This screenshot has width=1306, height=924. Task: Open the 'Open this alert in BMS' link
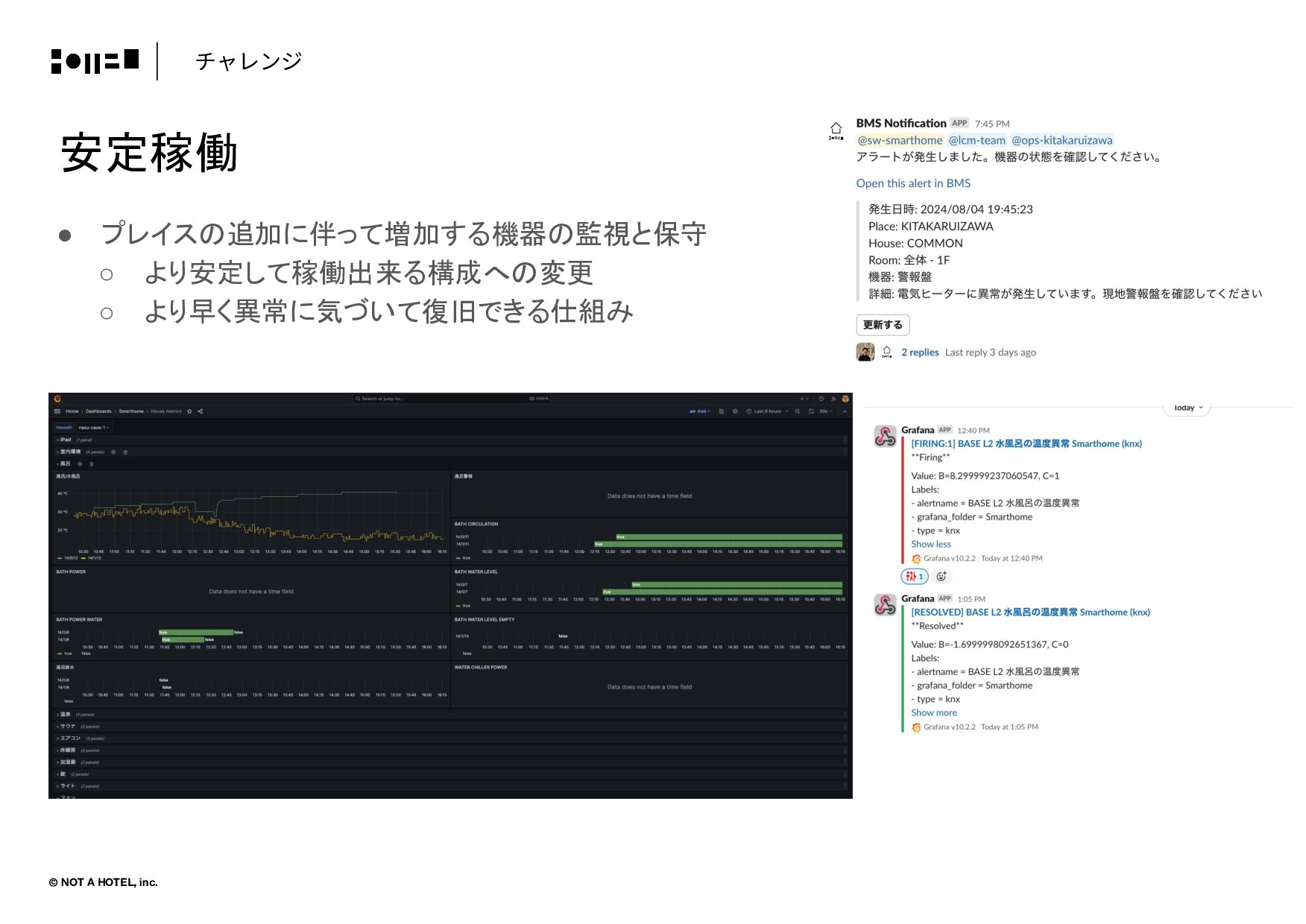[x=913, y=183]
